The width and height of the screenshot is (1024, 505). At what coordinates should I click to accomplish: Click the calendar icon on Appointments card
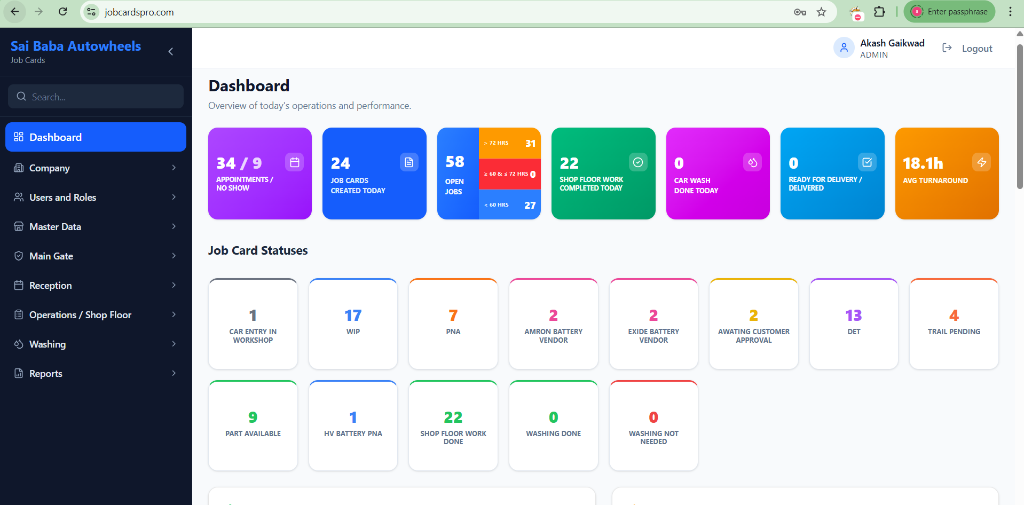(x=294, y=162)
